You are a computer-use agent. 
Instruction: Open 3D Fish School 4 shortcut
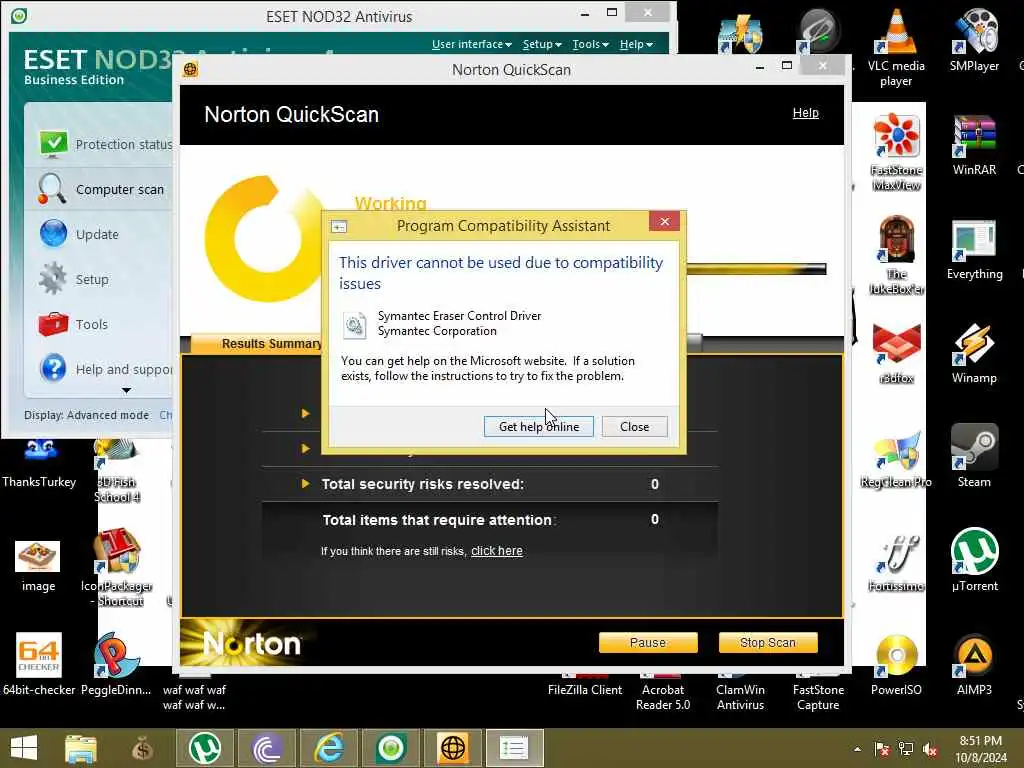[118, 472]
